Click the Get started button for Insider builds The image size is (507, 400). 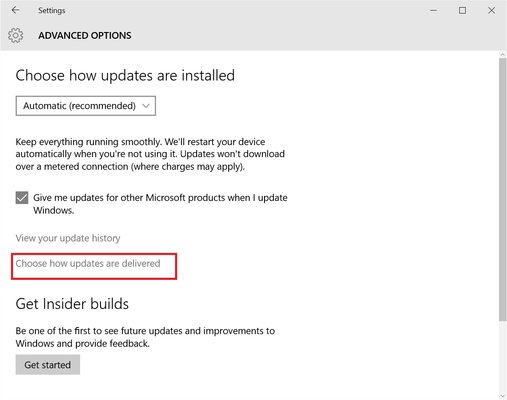coord(48,365)
